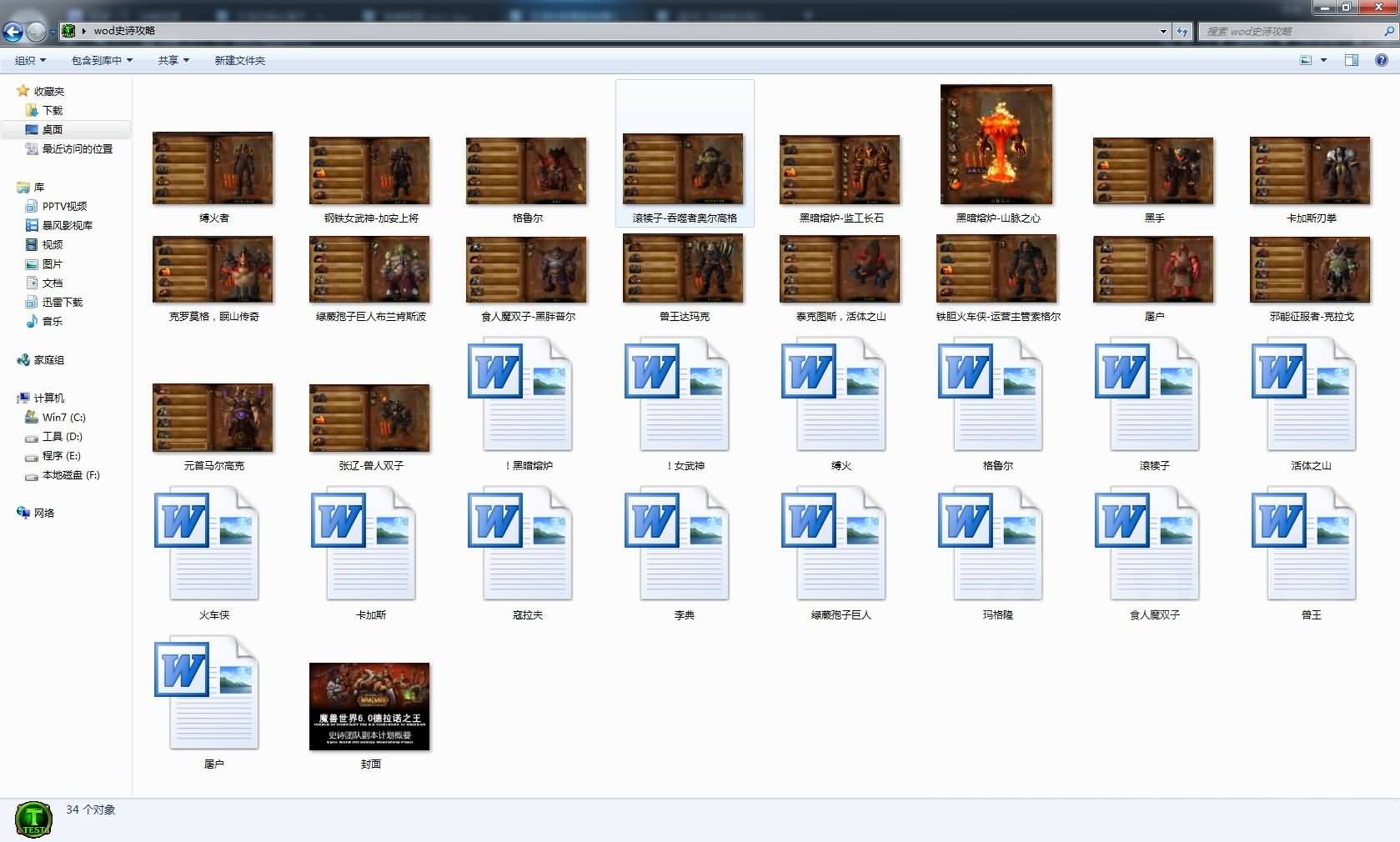Image resolution: width=1400 pixels, height=842 pixels.
Task: Click the Back navigation arrow
Action: click(13, 32)
